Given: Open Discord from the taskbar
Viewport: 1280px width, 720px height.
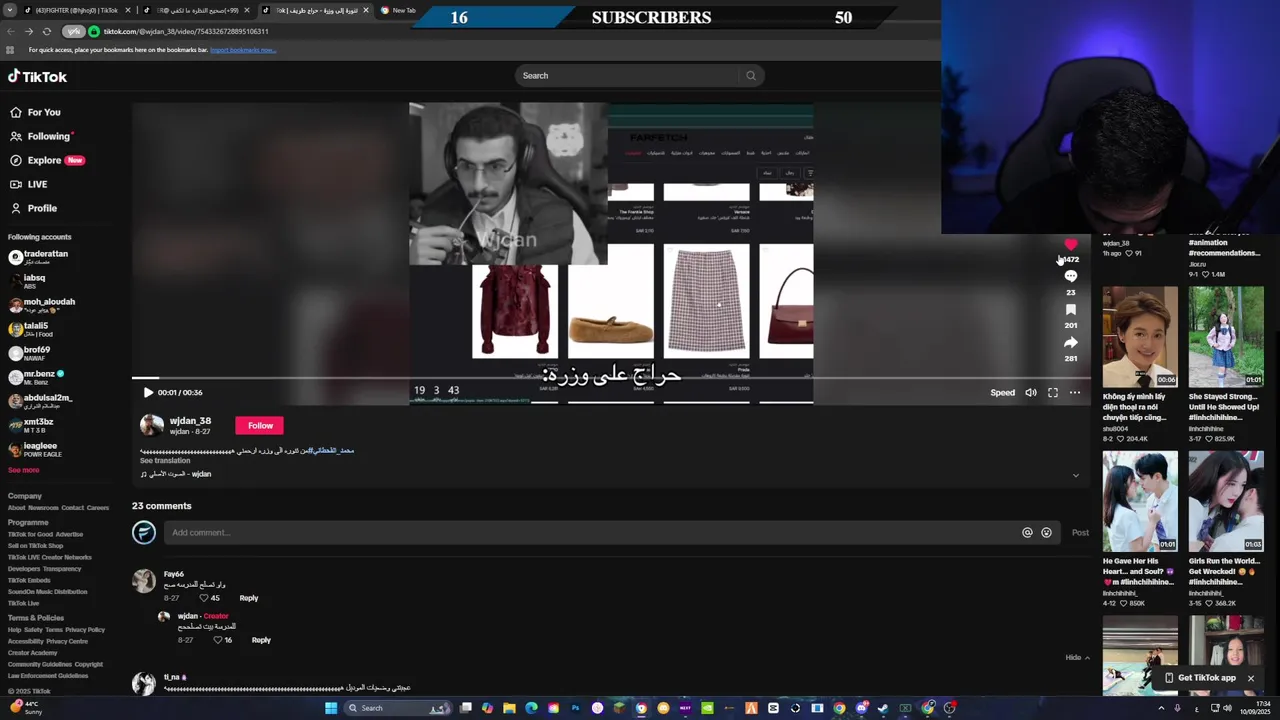Looking at the screenshot, I should (x=861, y=708).
